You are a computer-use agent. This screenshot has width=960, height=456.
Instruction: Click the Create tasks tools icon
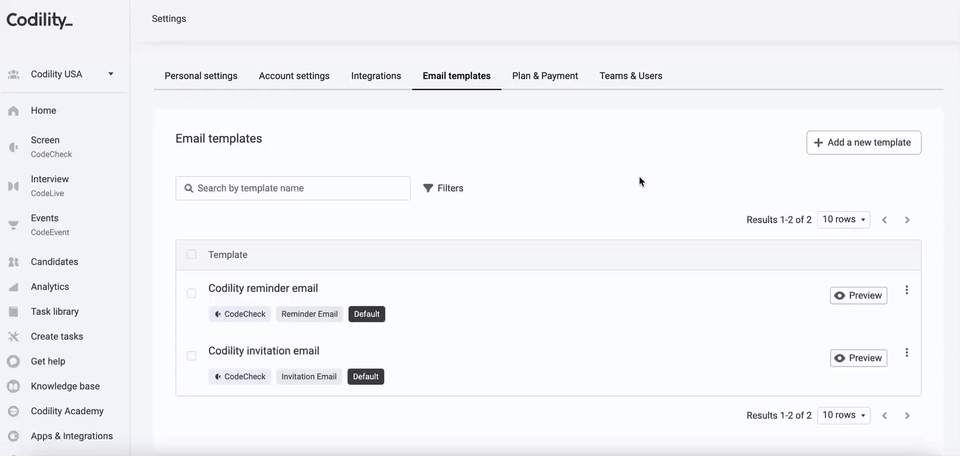click(13, 337)
